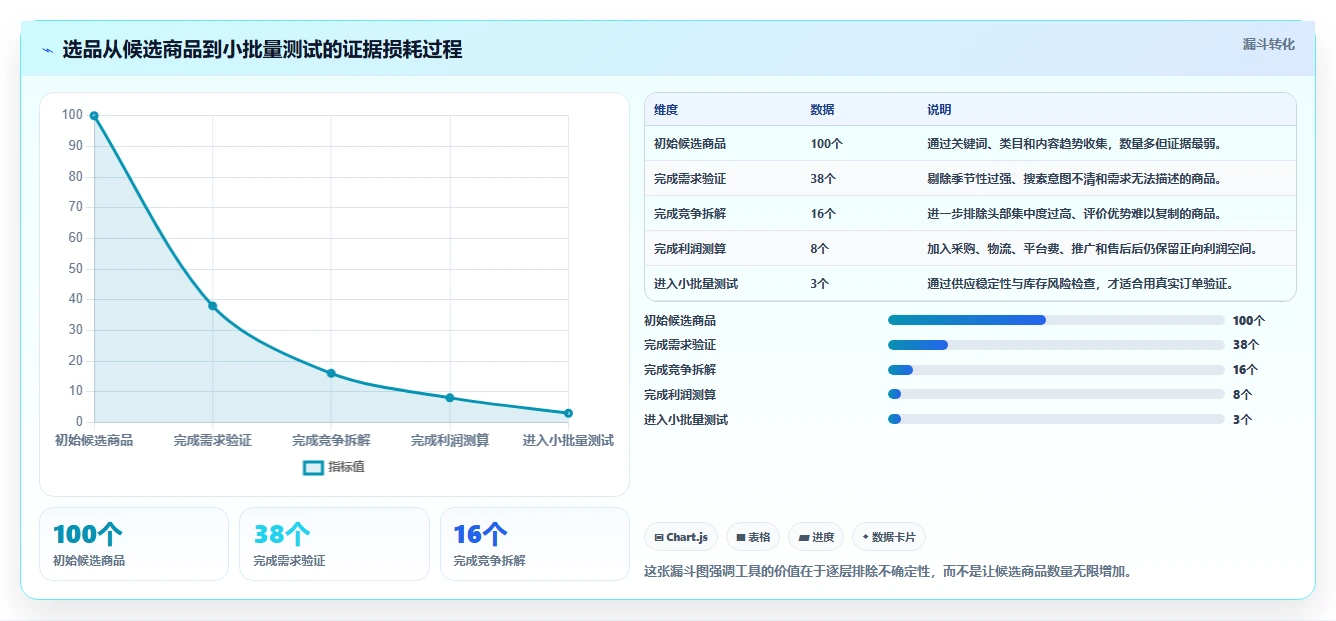This screenshot has height=621, width=1336.
Task: Click the 38个 table cell
Action: coord(823,179)
